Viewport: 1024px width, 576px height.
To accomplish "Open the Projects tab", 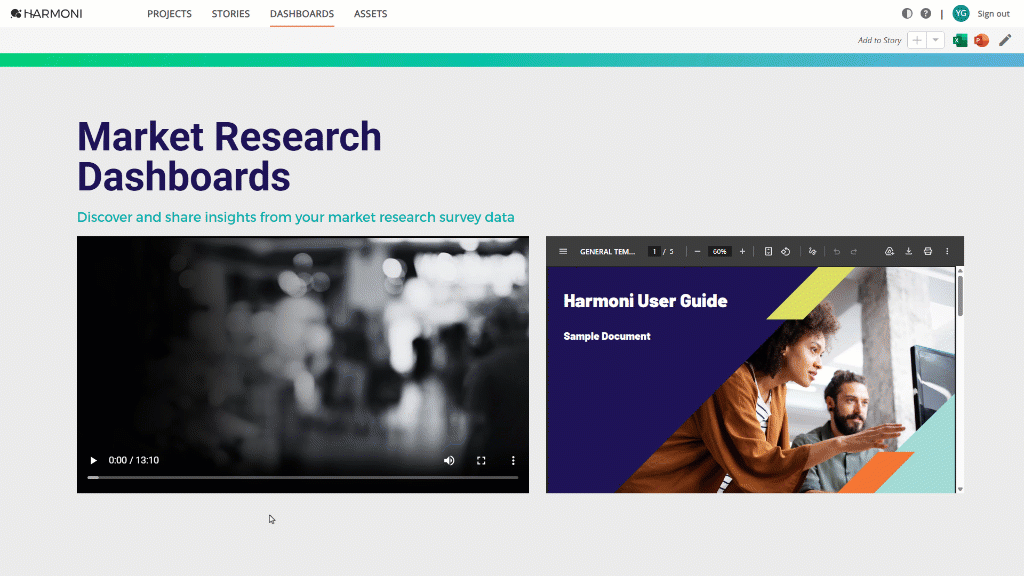I will coord(169,13).
